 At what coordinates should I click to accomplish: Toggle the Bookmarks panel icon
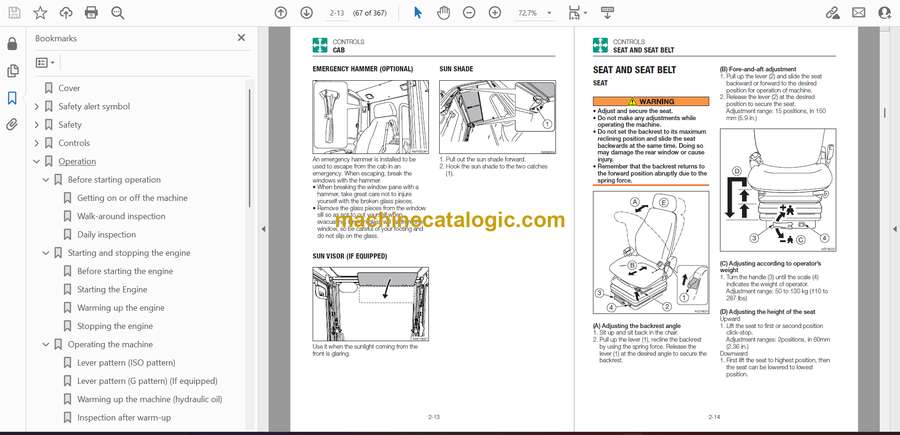pos(12,98)
